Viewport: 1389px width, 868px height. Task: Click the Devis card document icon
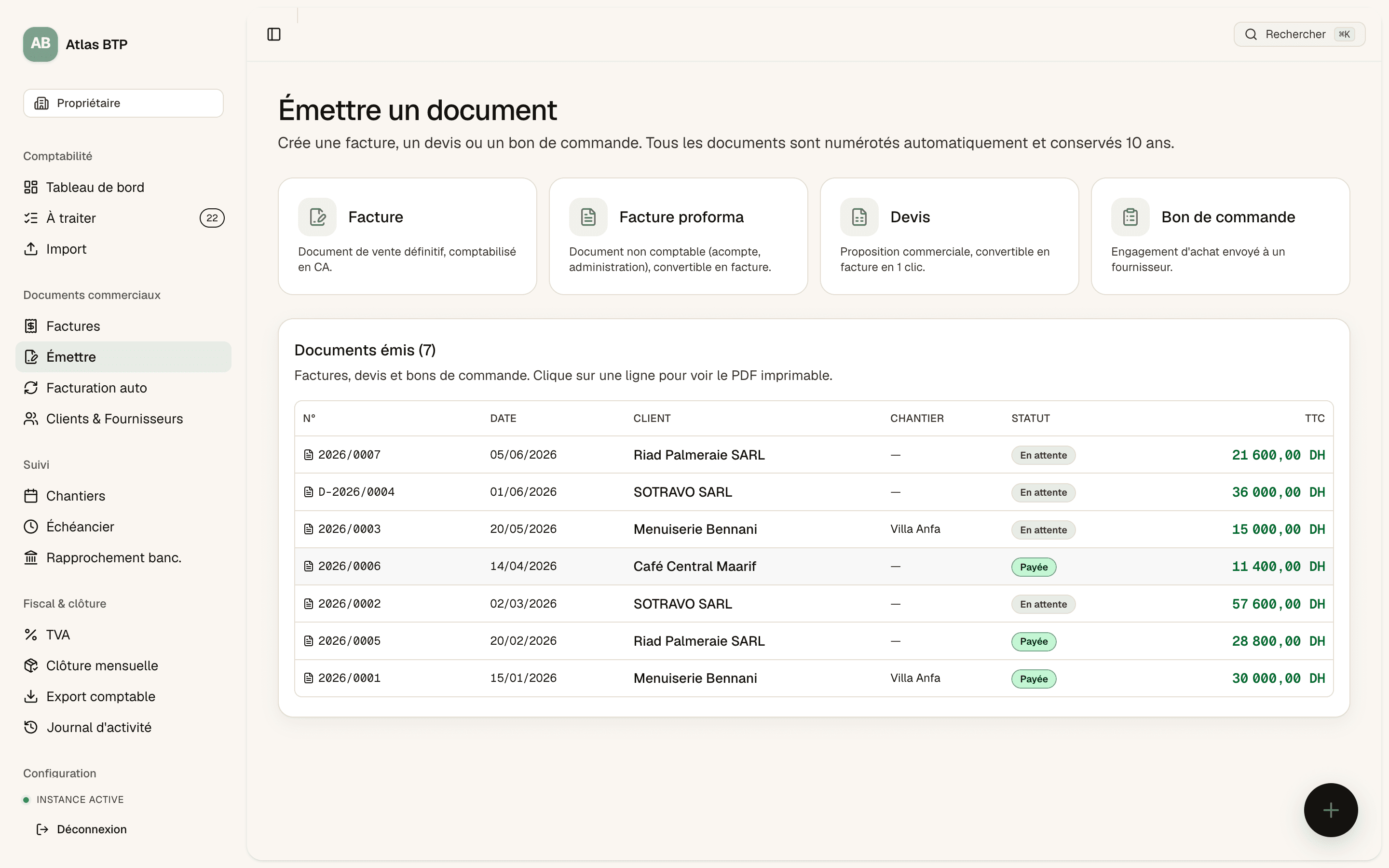(x=859, y=217)
